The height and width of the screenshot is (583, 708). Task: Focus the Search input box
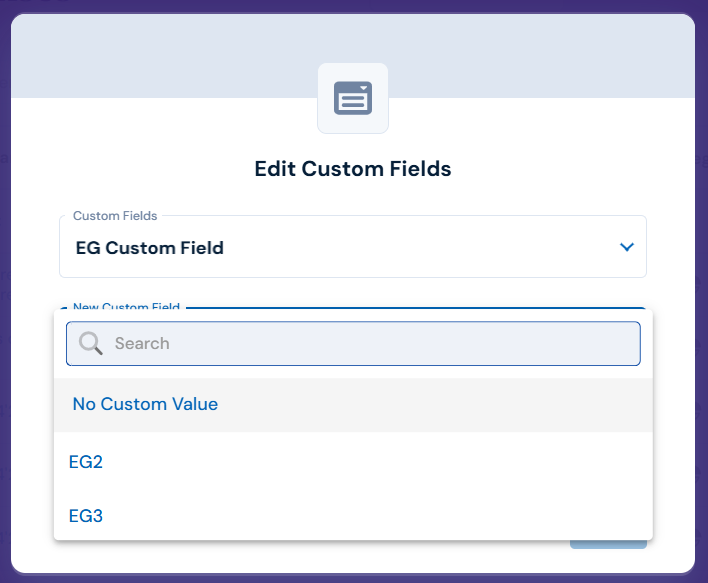tap(353, 344)
